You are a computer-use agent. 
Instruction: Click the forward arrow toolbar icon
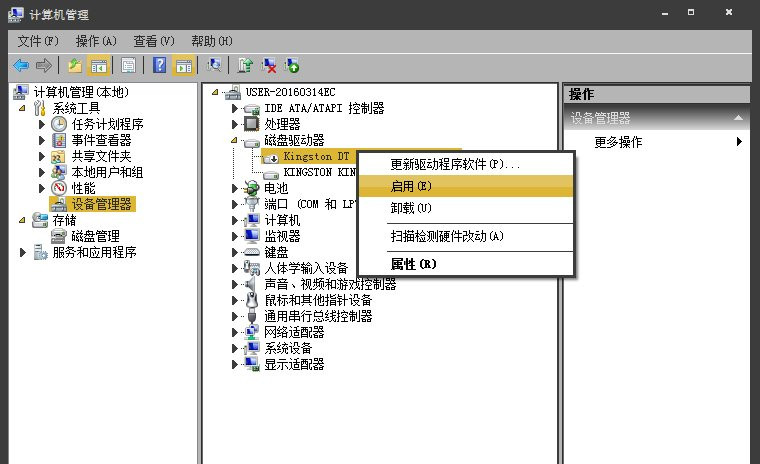click(44, 65)
